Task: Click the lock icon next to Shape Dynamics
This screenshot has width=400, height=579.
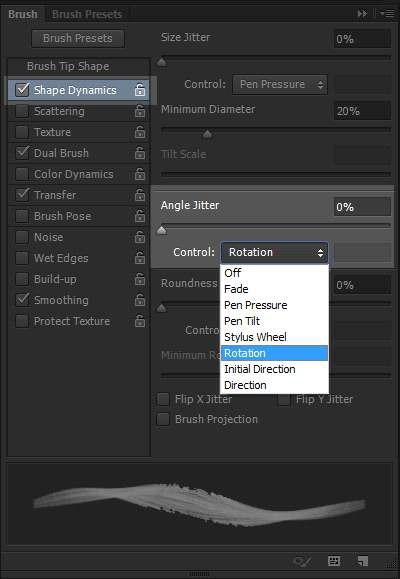Action: (x=140, y=90)
